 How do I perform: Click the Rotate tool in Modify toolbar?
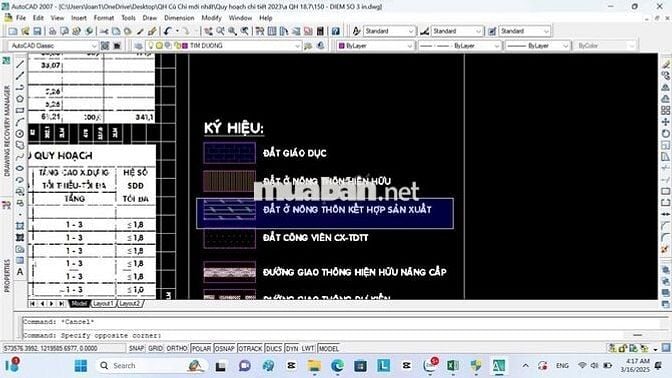point(666,134)
